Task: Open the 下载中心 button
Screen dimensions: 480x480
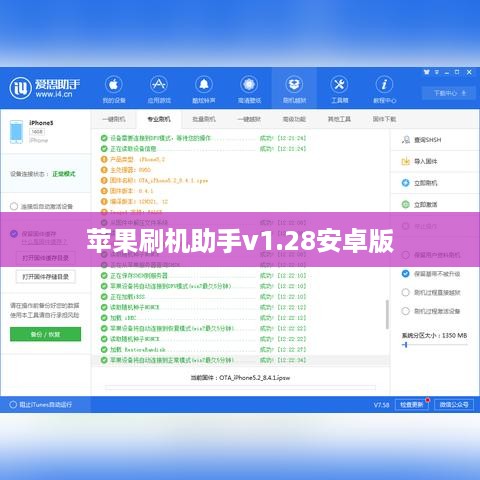Action: point(449,93)
